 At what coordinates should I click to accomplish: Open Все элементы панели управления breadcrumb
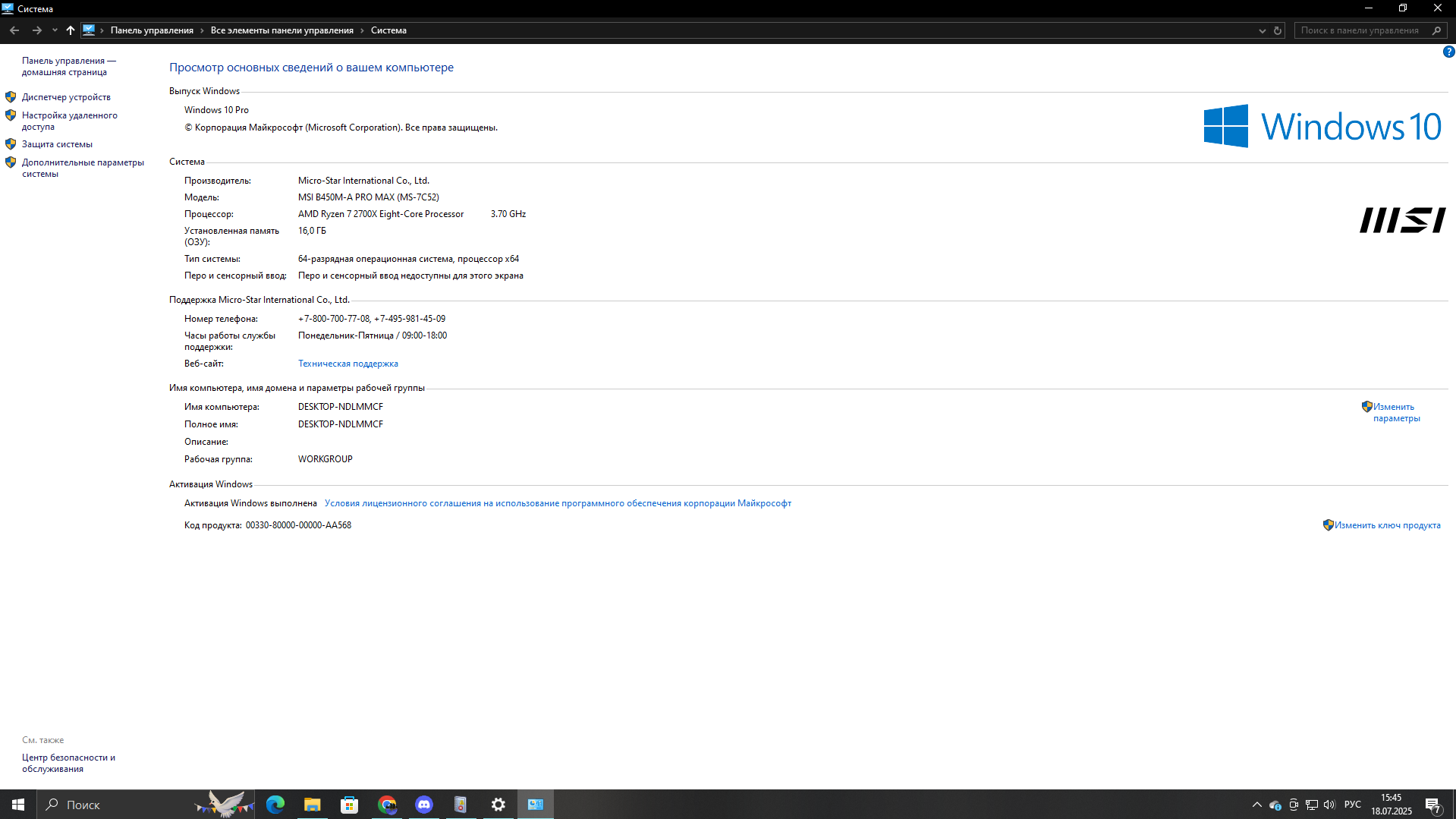click(x=282, y=30)
